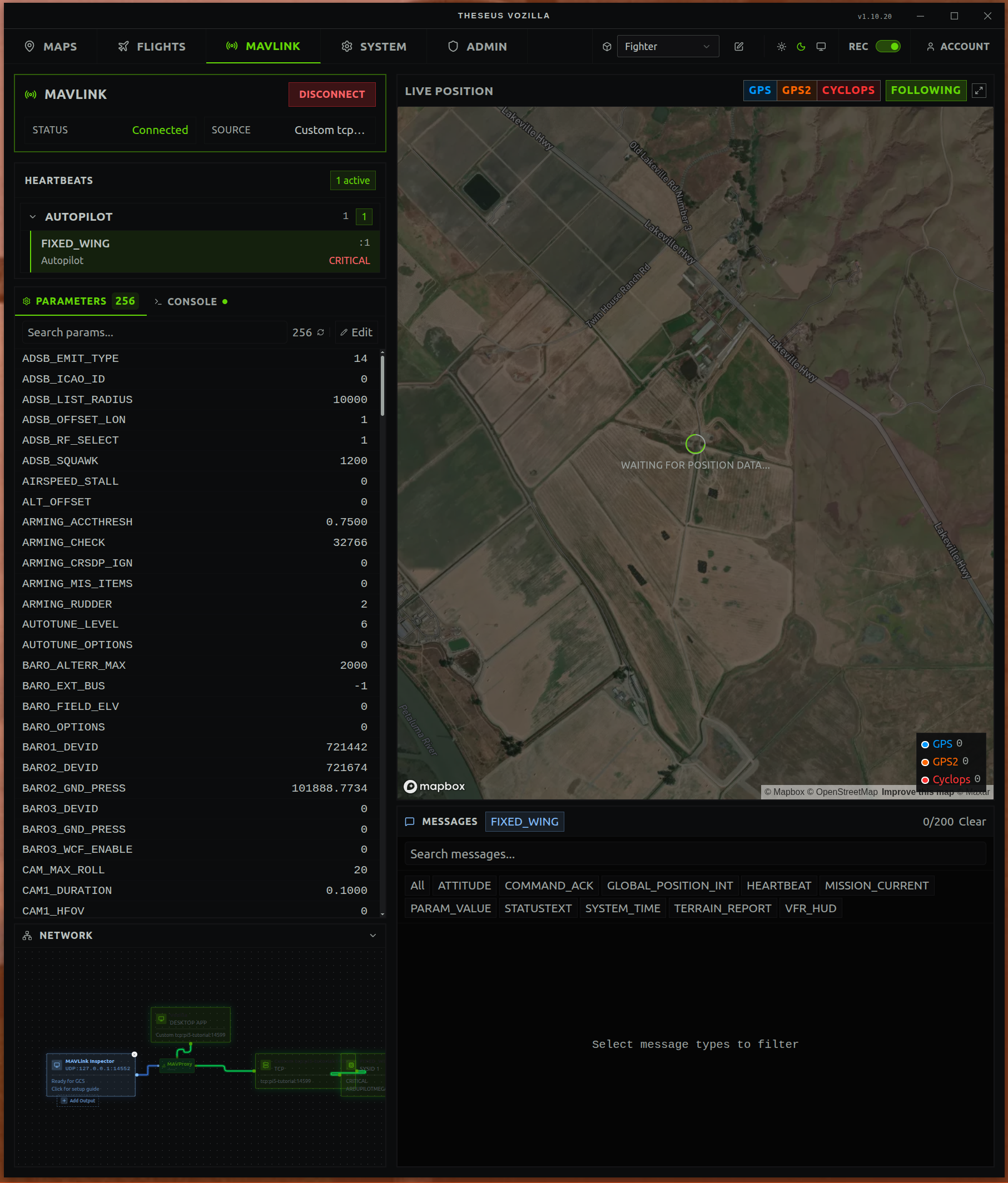The height and width of the screenshot is (1183, 1008).
Task: Open the Fighter vehicle dropdown
Action: (x=667, y=47)
